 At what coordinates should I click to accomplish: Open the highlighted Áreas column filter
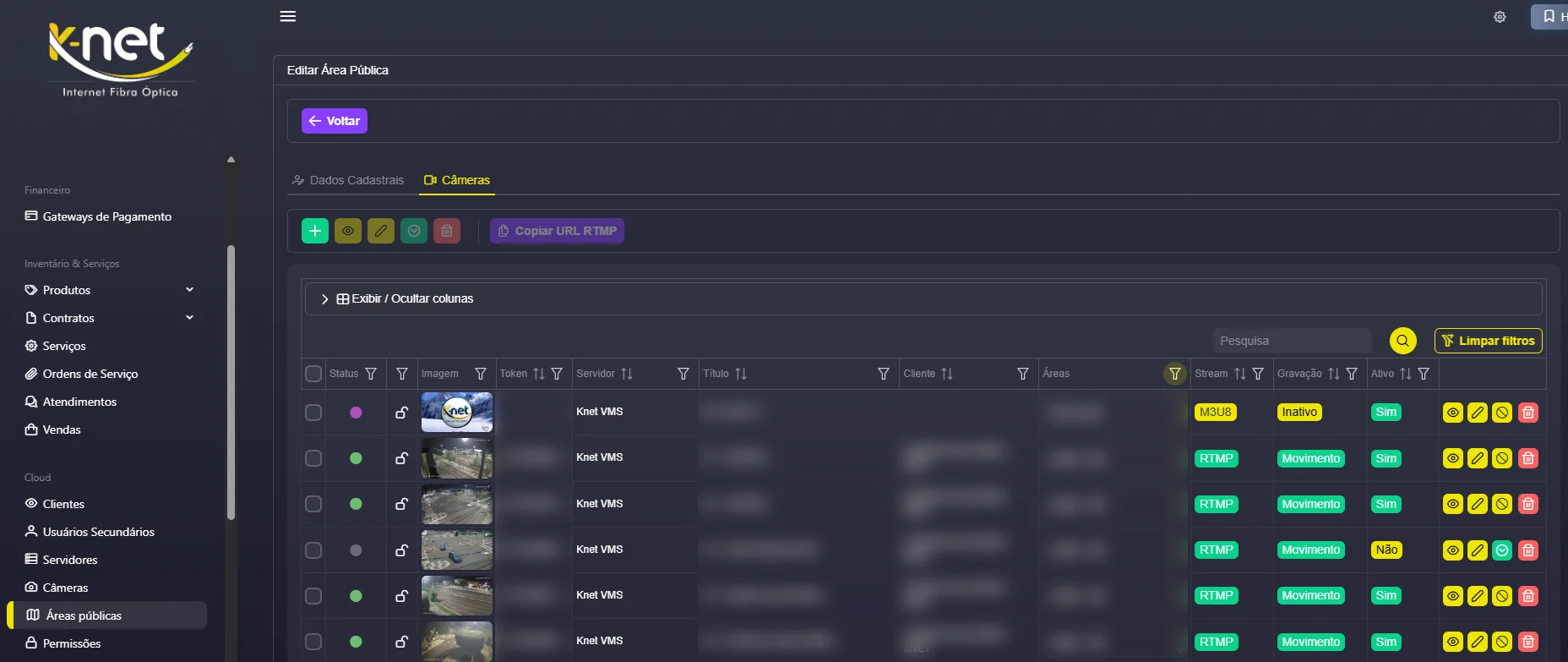point(1174,374)
